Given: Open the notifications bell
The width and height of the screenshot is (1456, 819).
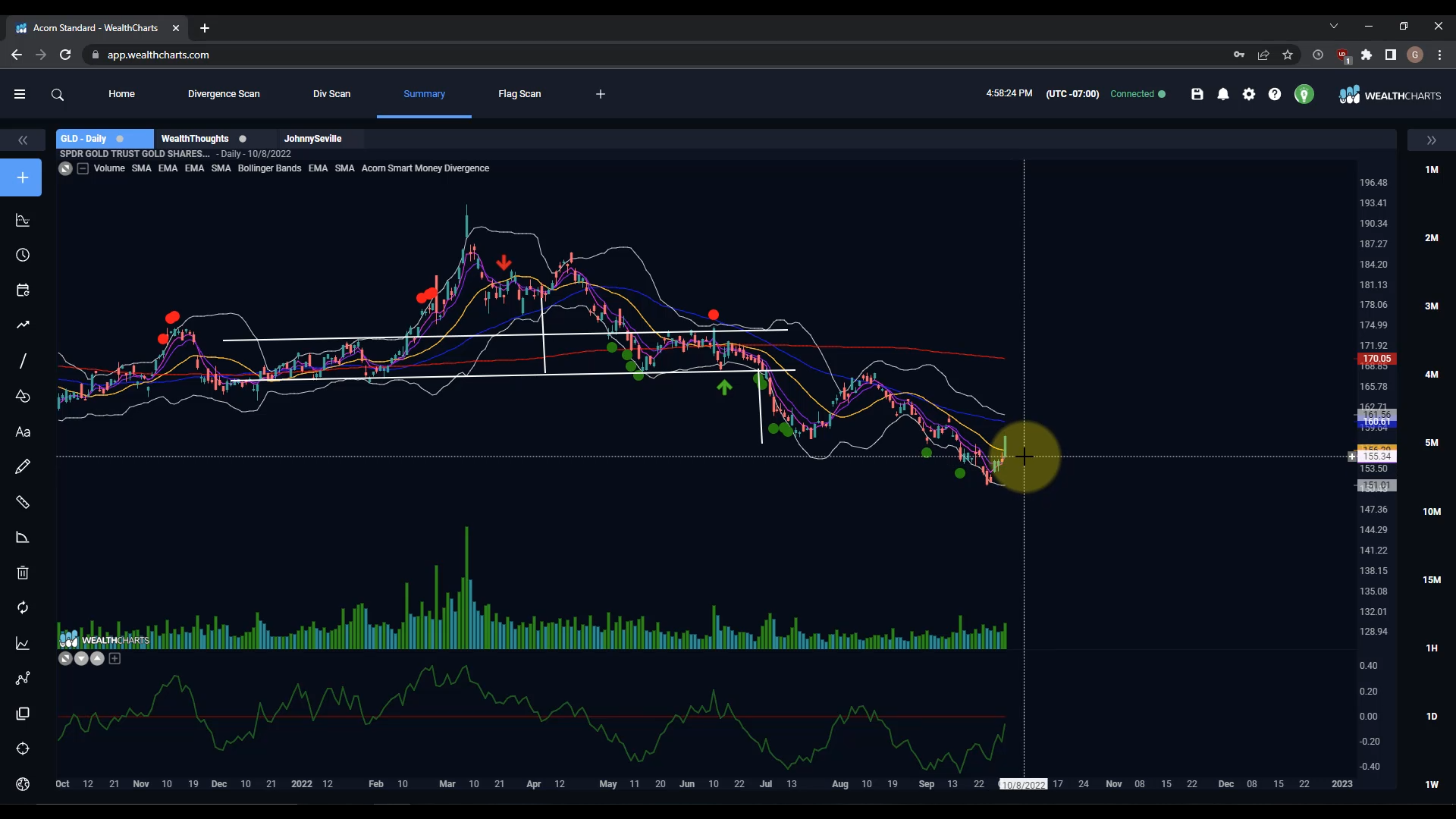Looking at the screenshot, I should point(1223,94).
